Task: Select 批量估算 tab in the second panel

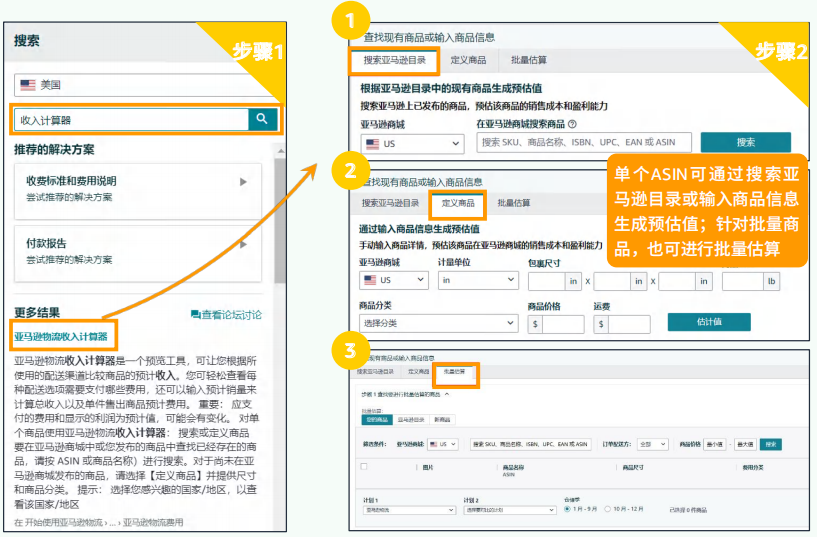Action: tap(514, 203)
